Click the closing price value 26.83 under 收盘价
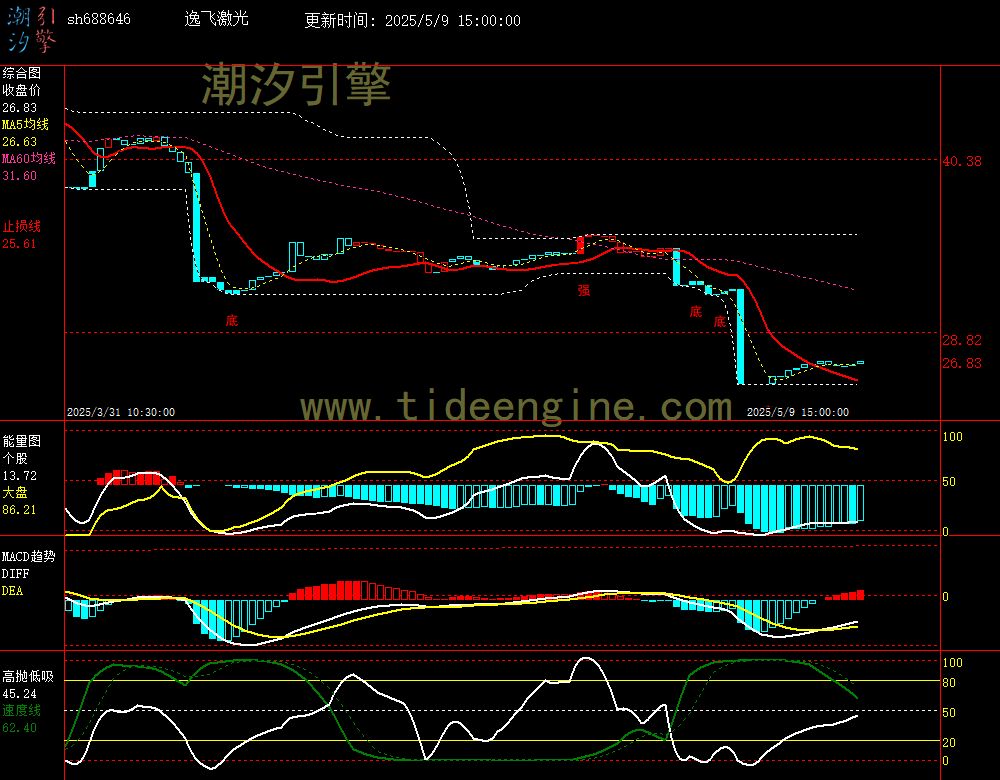Image resolution: width=1000 pixels, height=780 pixels. (20, 108)
